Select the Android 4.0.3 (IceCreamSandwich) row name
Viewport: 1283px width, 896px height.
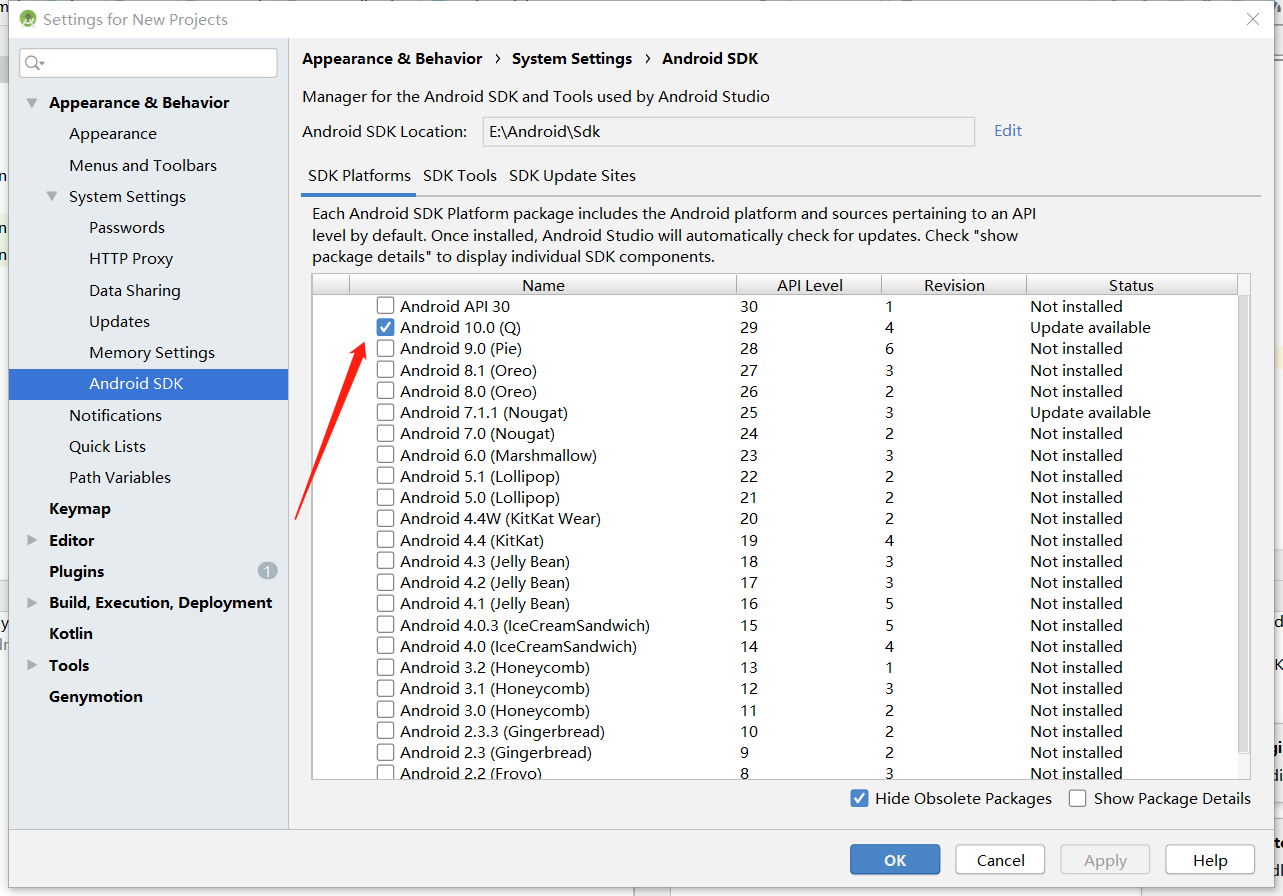pos(525,625)
